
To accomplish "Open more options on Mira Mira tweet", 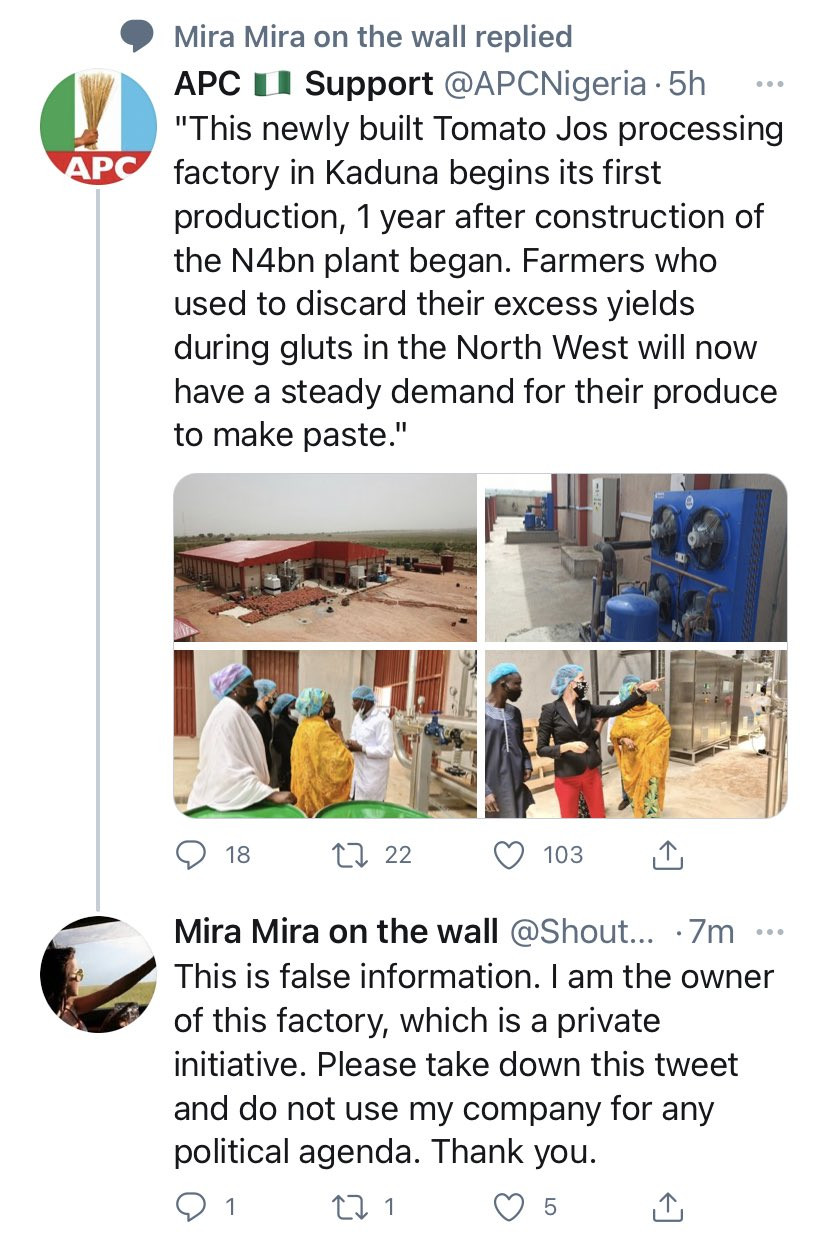I will pos(768,932).
